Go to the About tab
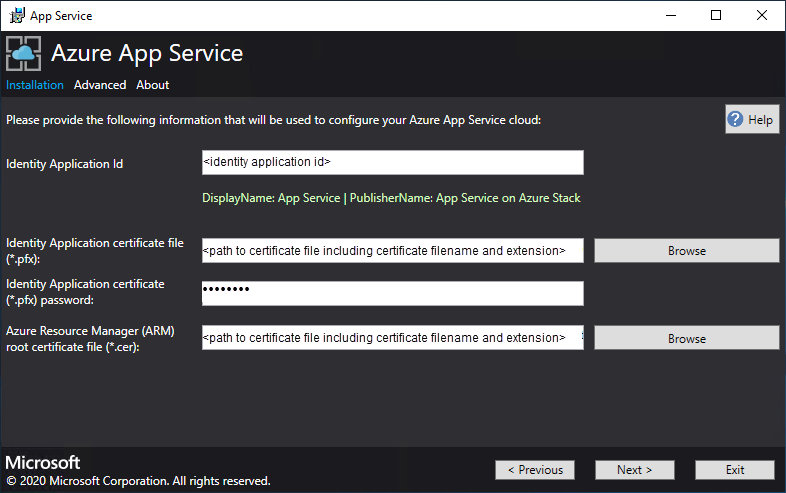 [x=153, y=85]
